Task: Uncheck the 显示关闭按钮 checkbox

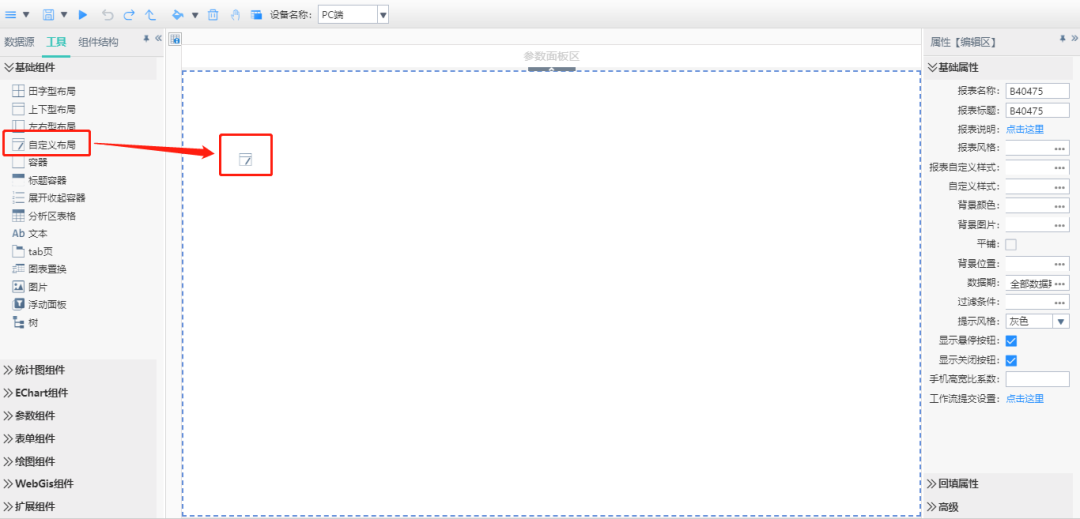Action: [x=1011, y=360]
